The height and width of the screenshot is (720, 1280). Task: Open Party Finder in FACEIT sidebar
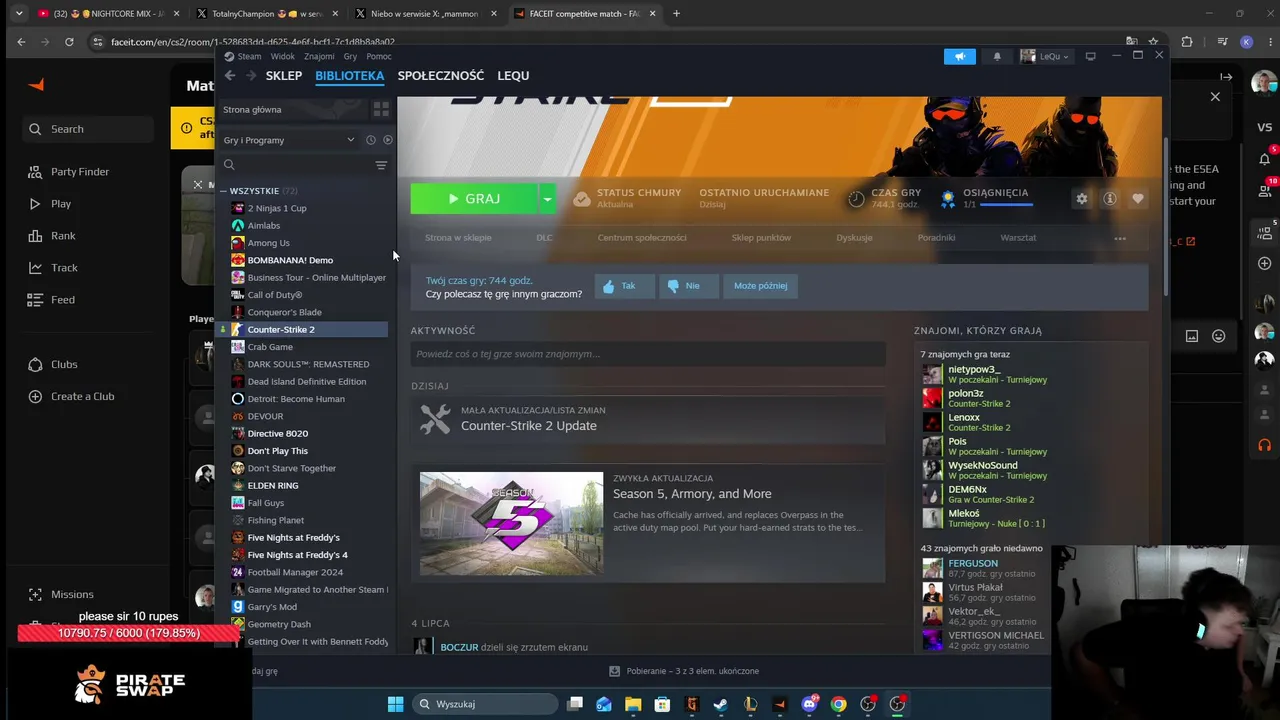coord(80,172)
